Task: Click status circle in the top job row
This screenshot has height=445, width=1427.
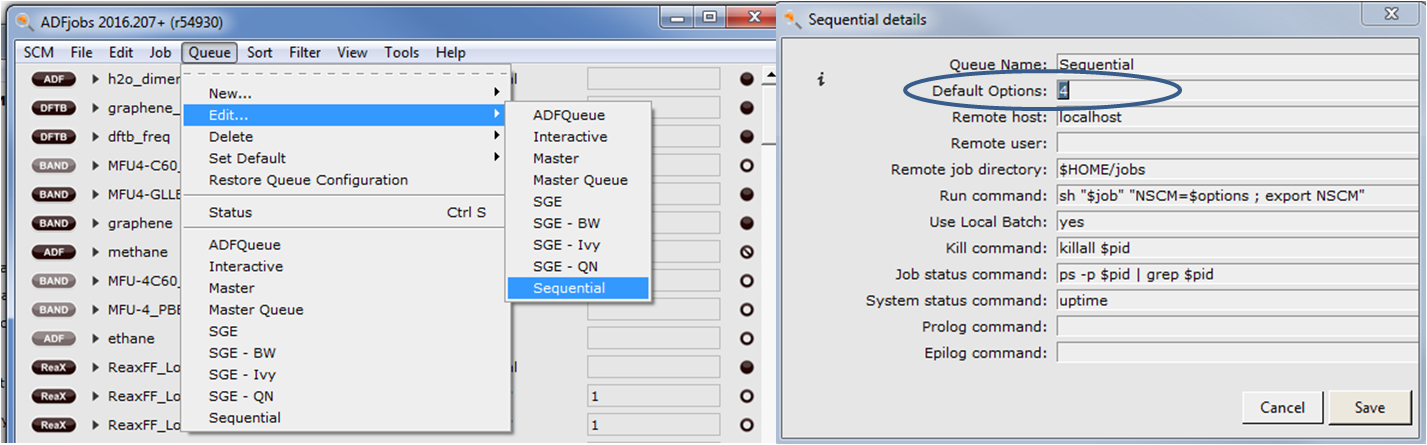Action: coord(746,79)
